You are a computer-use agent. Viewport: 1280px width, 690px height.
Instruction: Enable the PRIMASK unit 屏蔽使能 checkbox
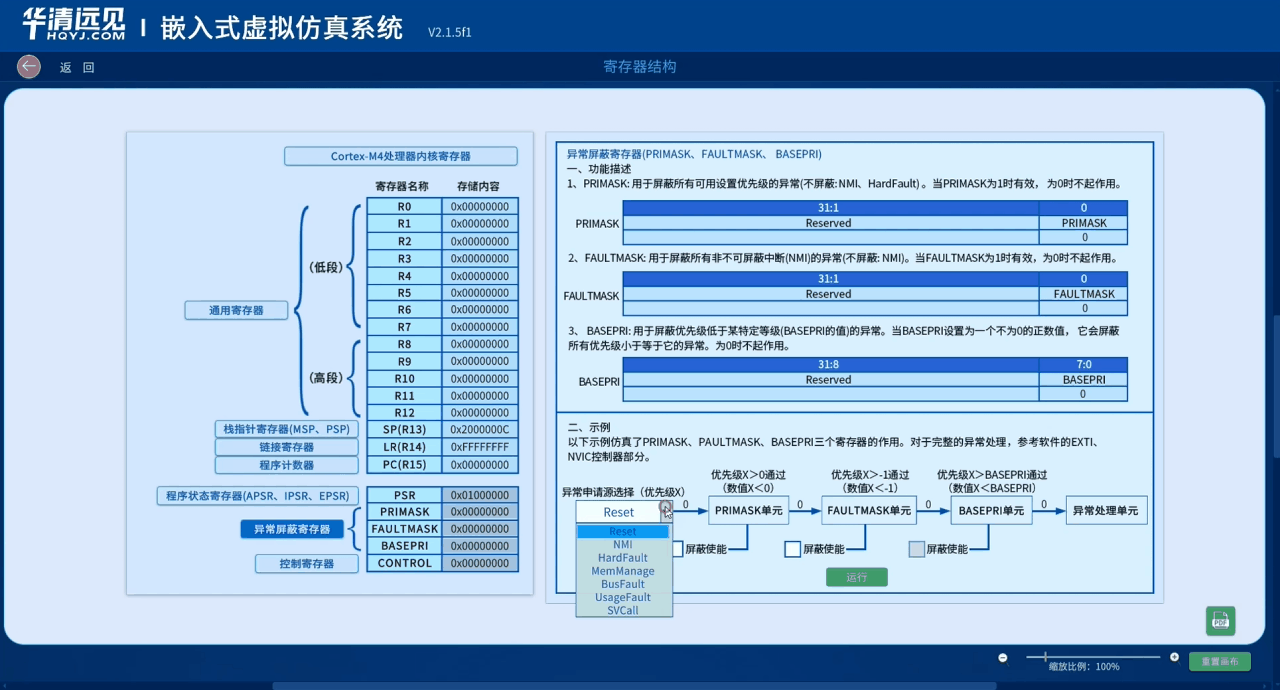(x=677, y=549)
